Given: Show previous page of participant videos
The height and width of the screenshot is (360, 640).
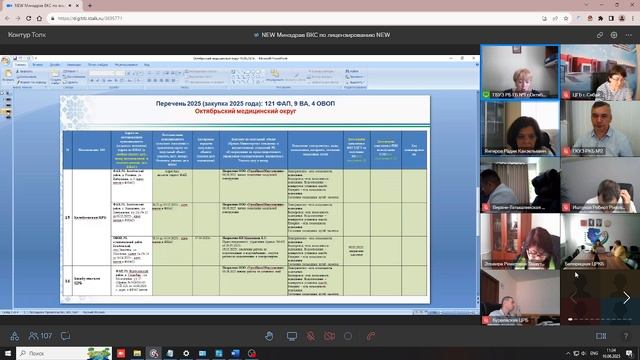Looking at the screenshot, I should click(573, 298).
